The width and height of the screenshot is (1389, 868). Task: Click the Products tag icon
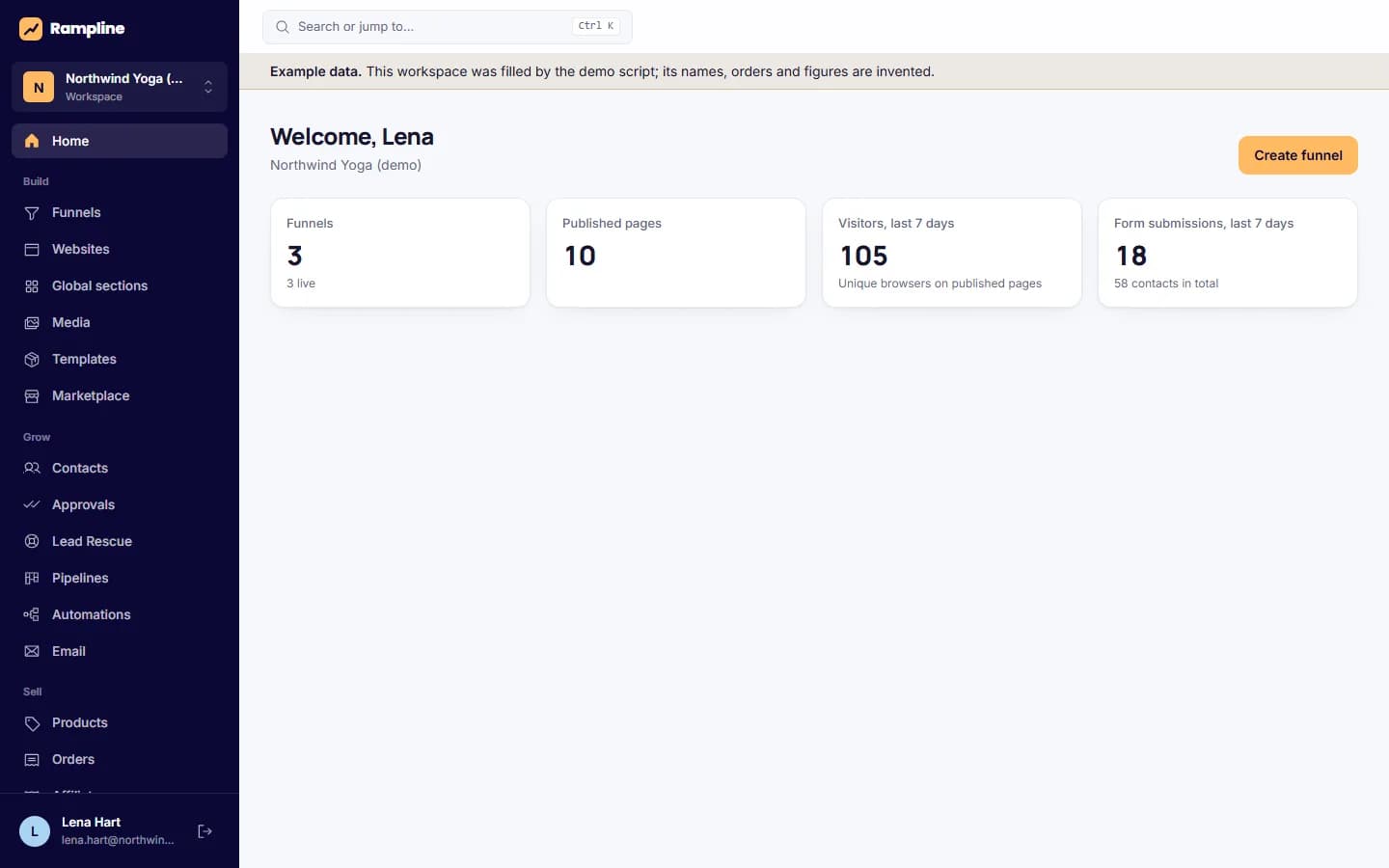pos(32,722)
